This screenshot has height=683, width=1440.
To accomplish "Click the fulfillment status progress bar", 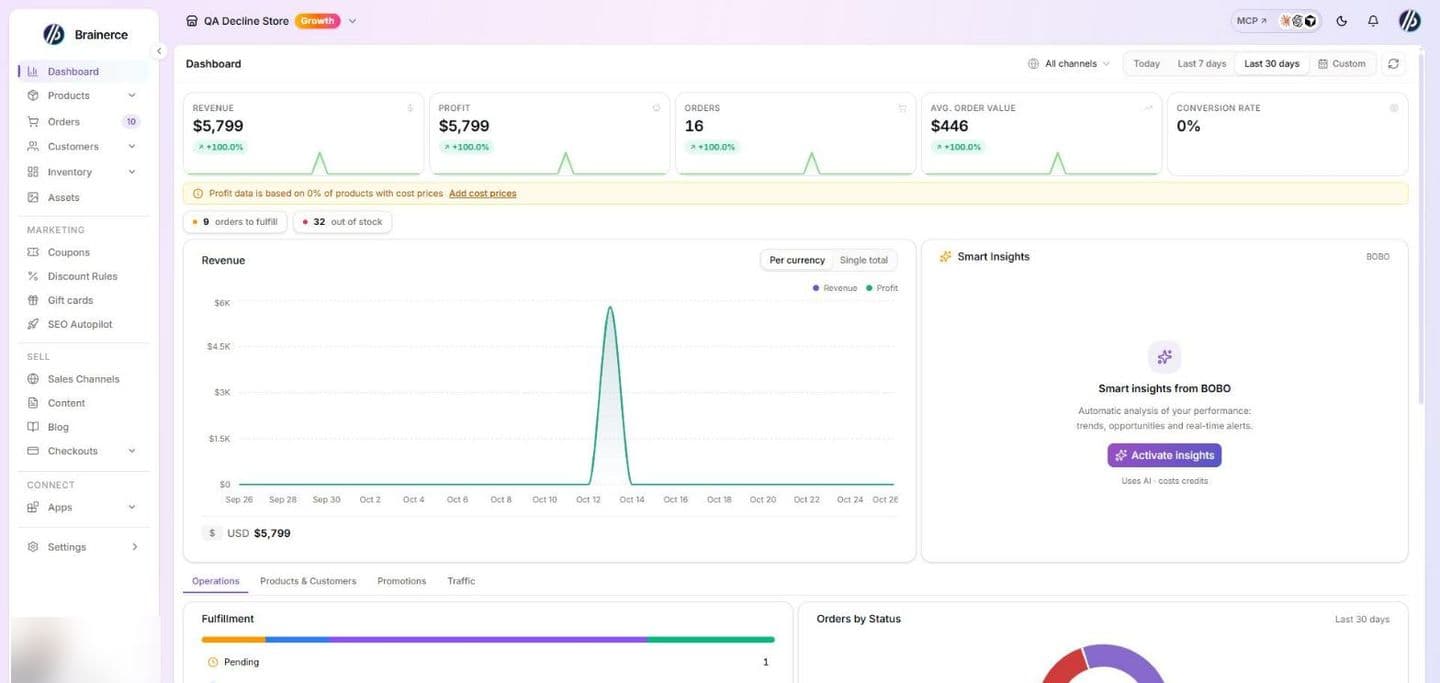I will click(488, 640).
